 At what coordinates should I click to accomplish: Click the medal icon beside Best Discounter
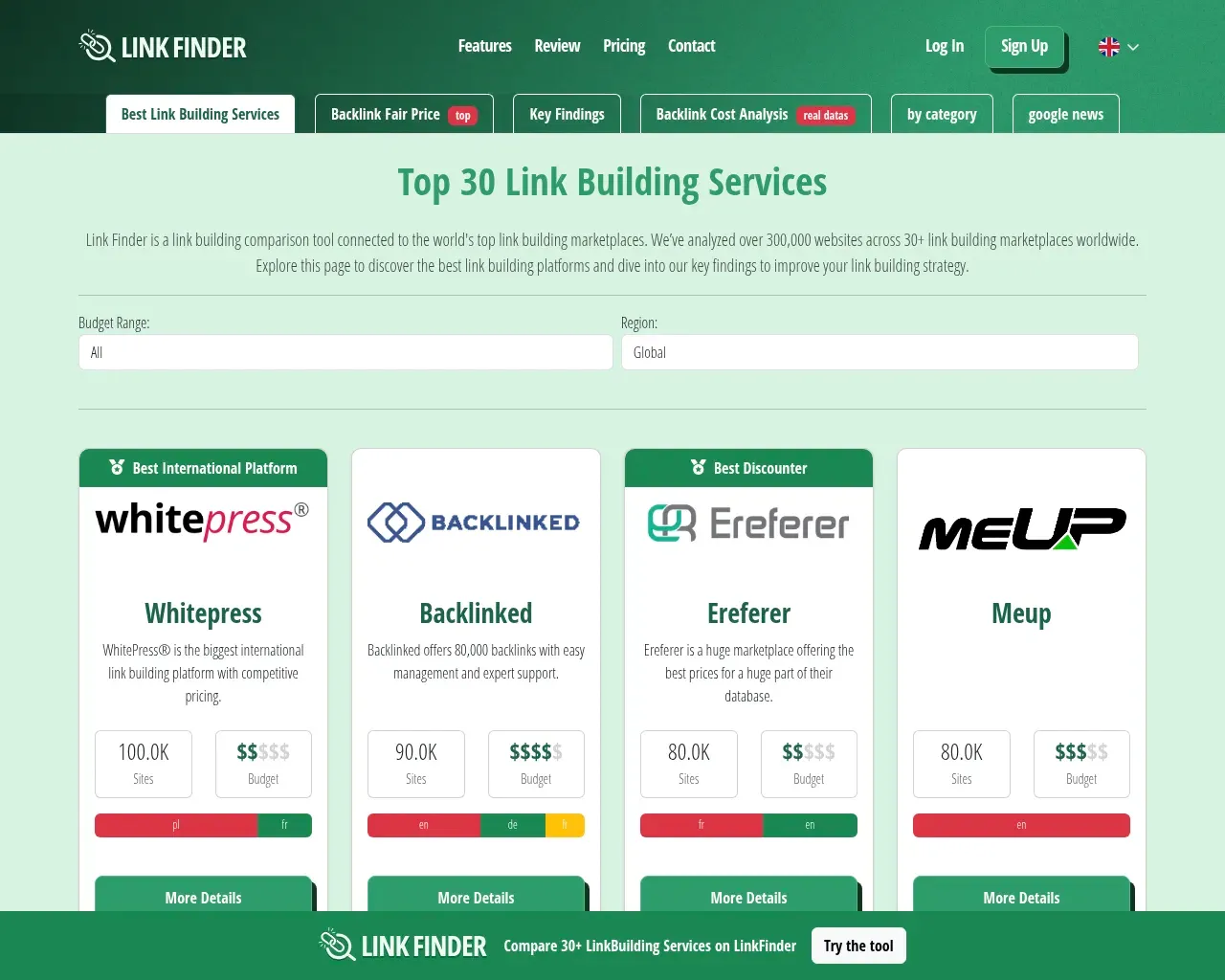tap(698, 467)
